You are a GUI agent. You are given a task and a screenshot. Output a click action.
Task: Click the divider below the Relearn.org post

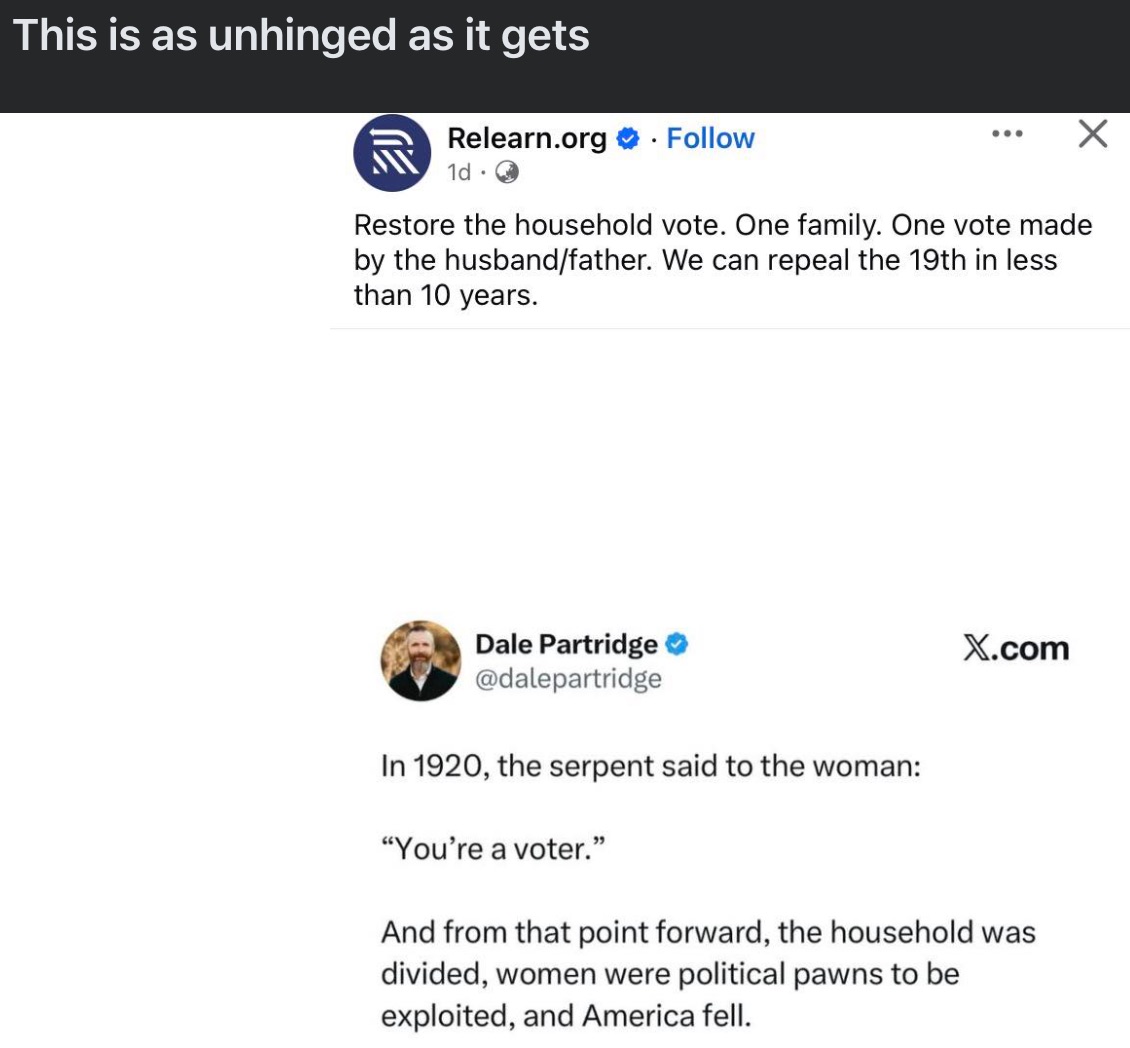click(729, 327)
